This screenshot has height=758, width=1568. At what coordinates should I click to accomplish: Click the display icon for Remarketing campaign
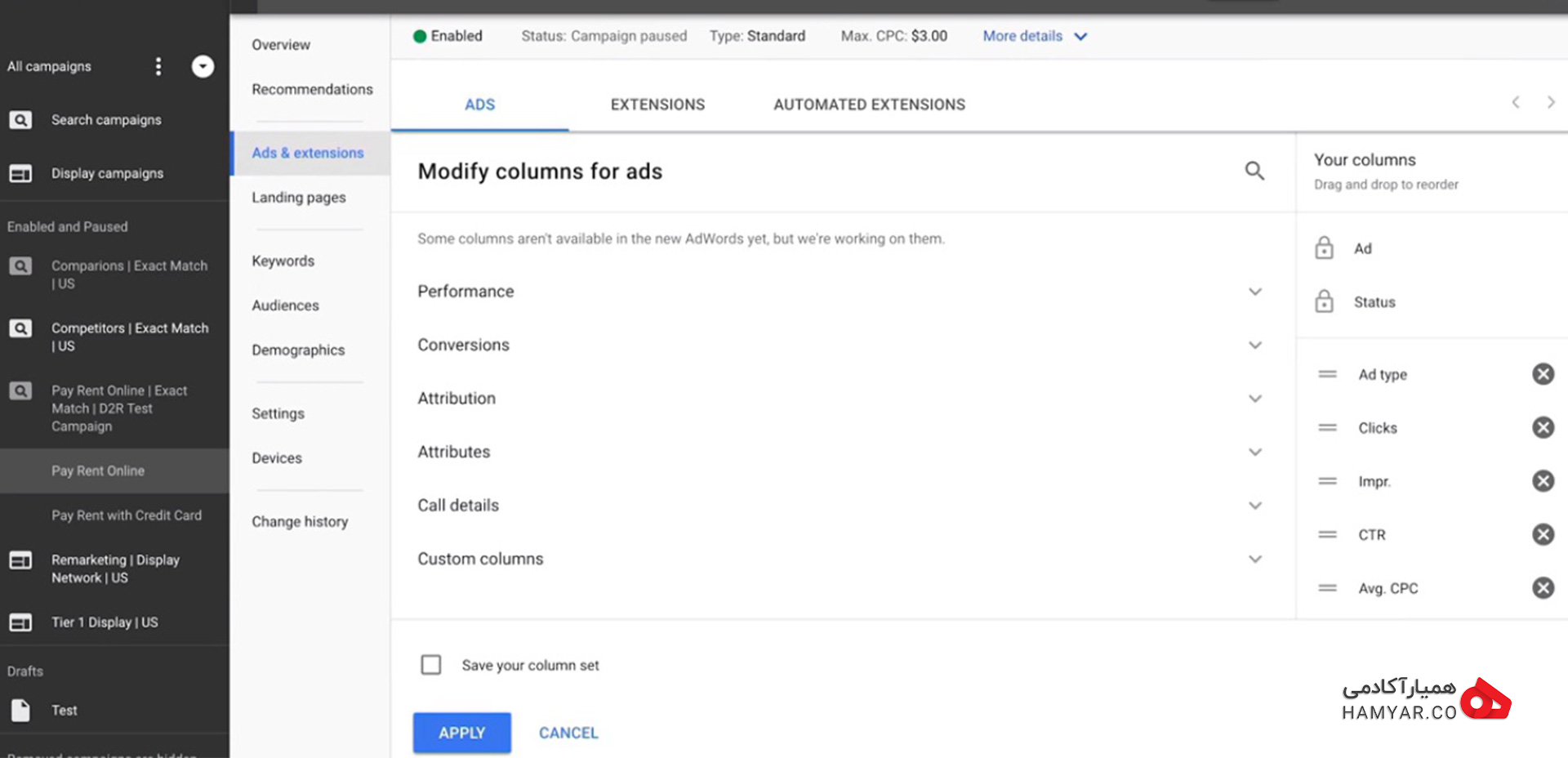(20, 560)
